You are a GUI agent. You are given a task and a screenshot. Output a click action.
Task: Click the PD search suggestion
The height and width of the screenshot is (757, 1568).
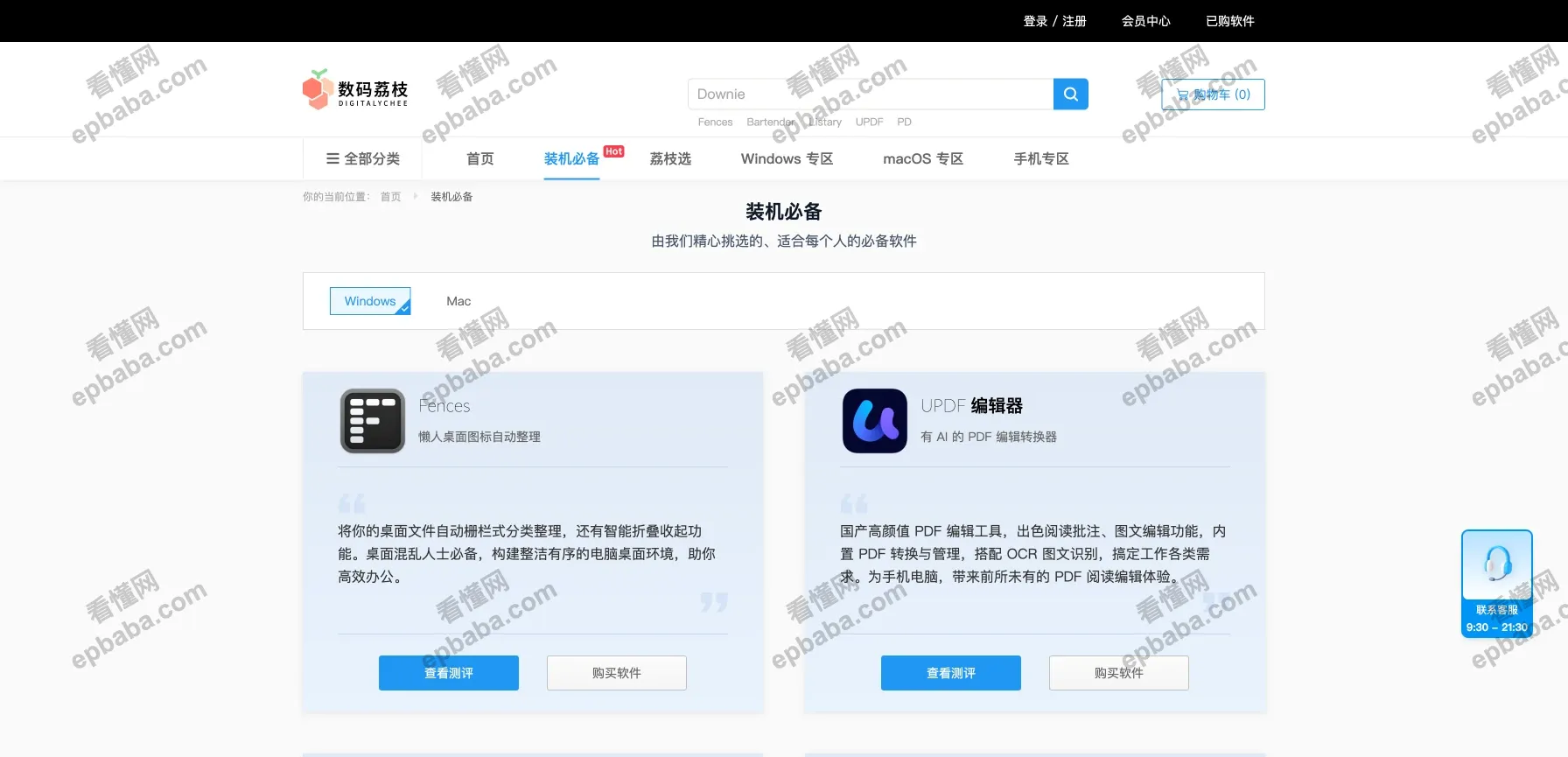pyautogui.click(x=904, y=122)
